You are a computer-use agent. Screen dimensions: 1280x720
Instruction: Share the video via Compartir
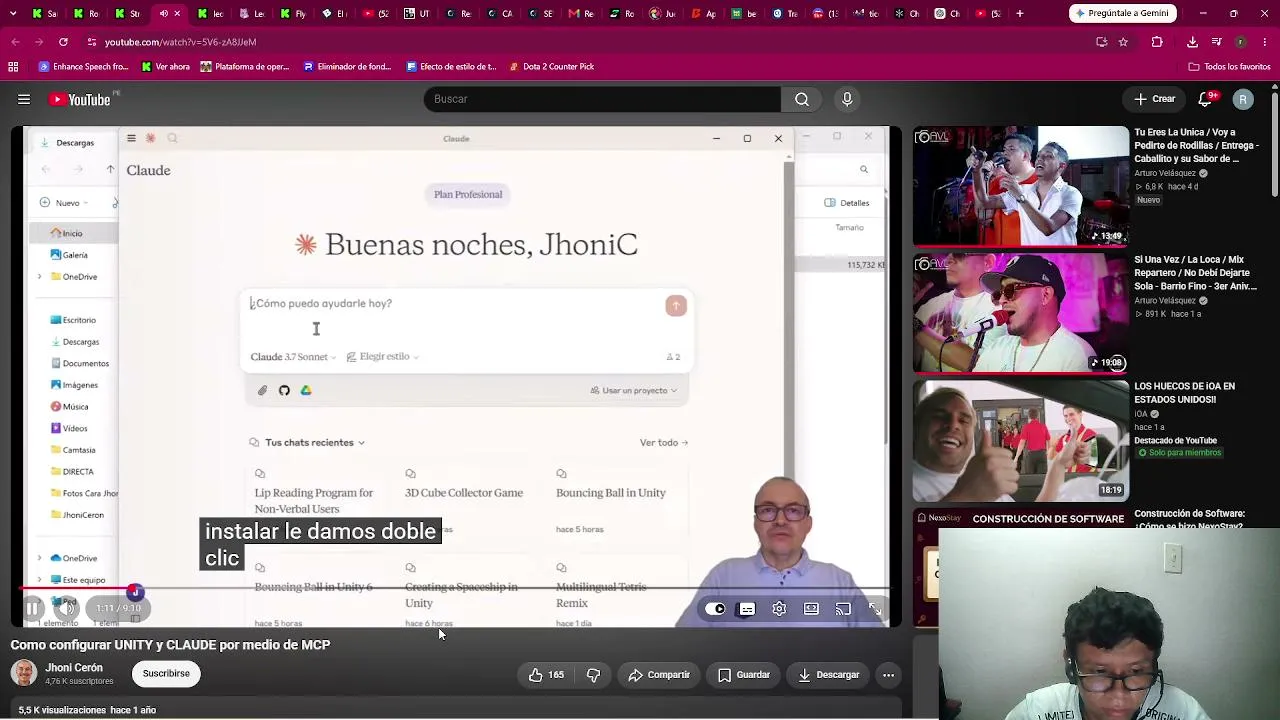coord(659,675)
